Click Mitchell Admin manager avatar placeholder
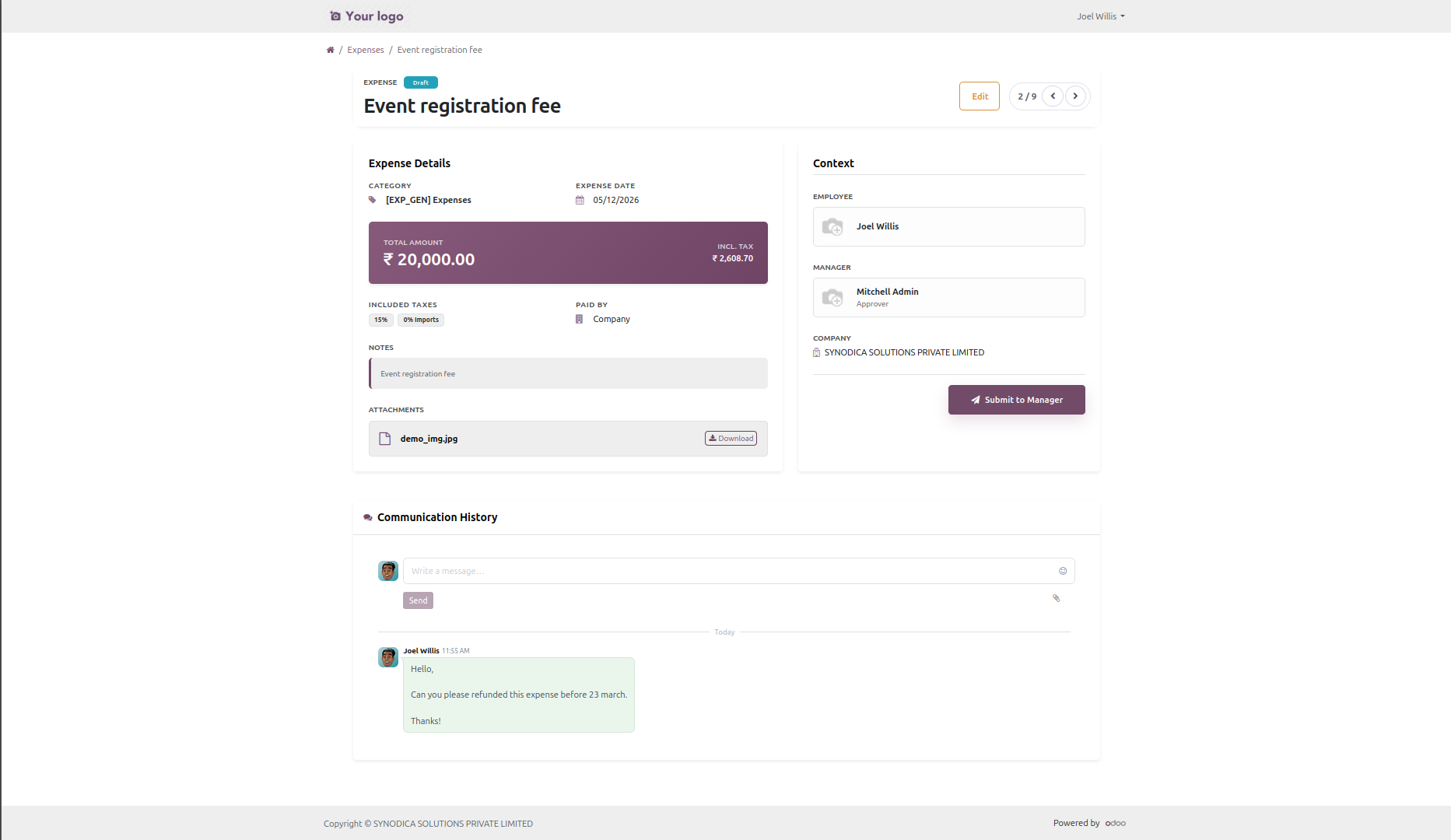This screenshot has height=840, width=1451. point(832,297)
